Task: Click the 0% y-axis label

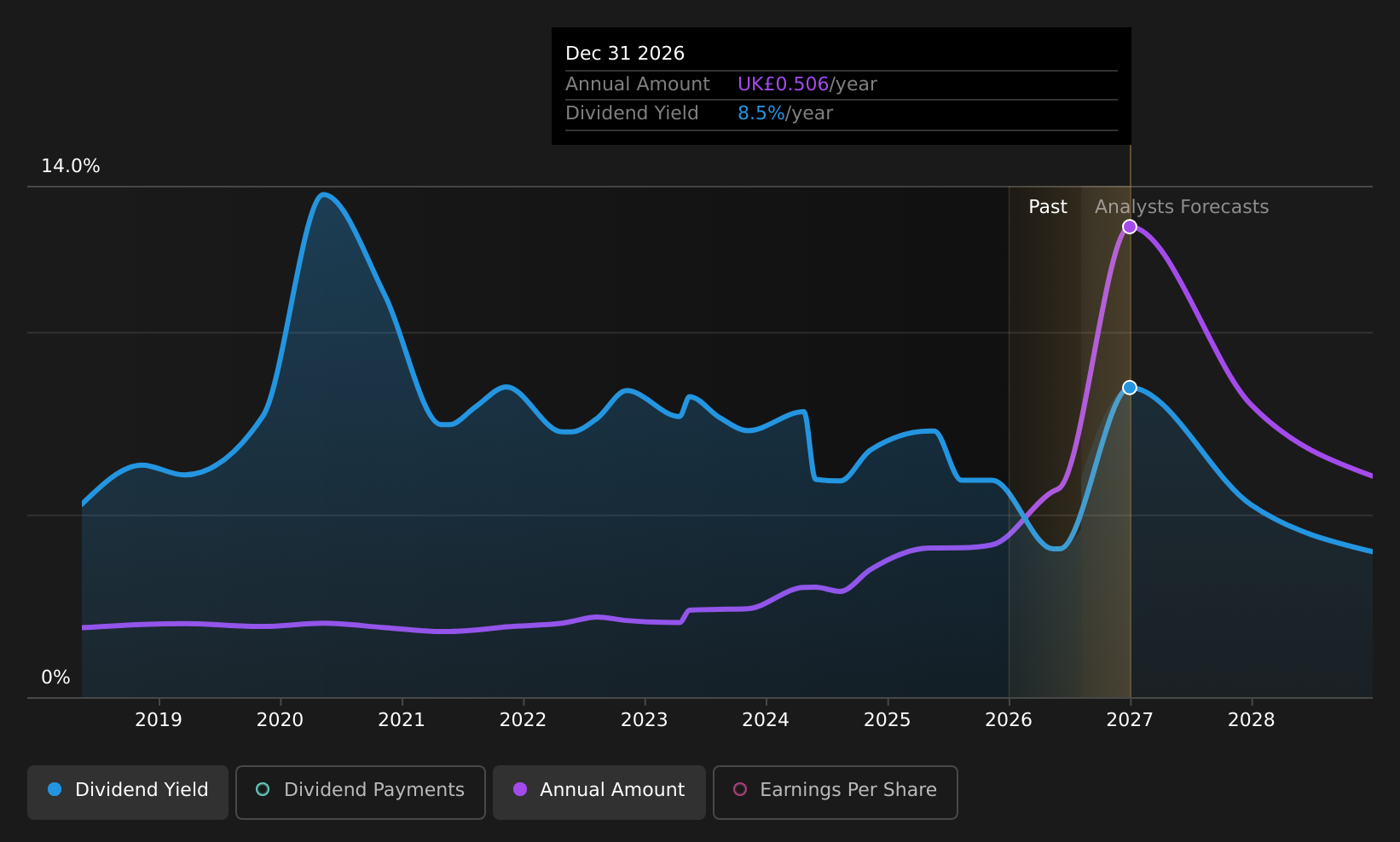Action: tap(56, 678)
